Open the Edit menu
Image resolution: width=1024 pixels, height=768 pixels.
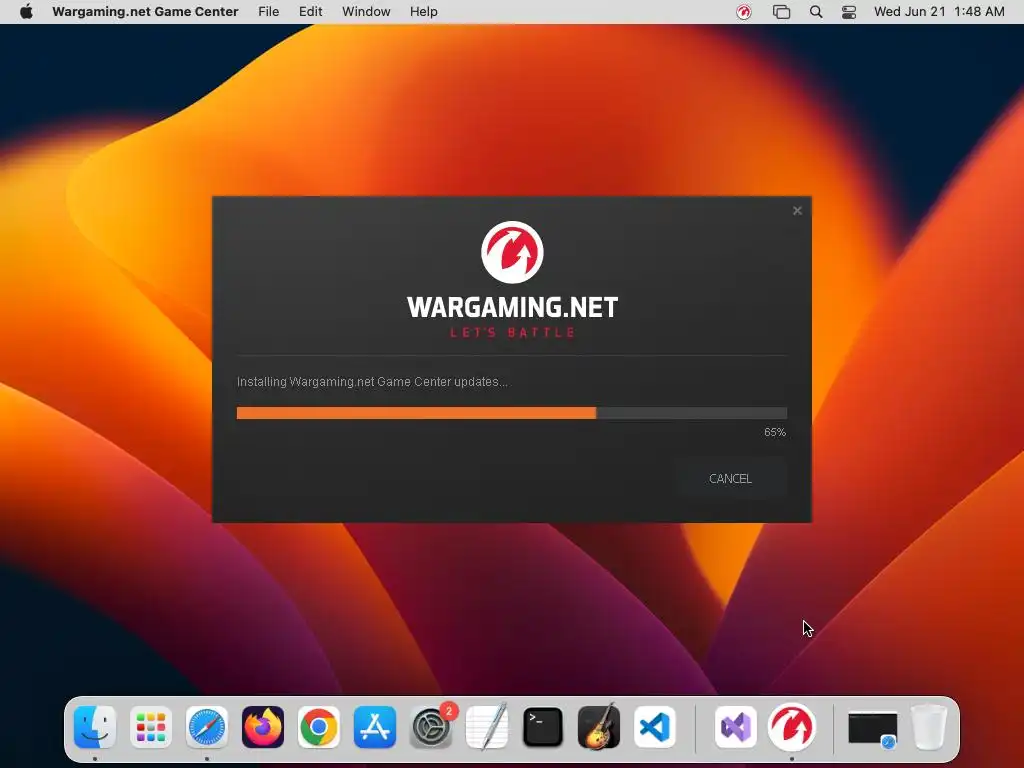310,12
